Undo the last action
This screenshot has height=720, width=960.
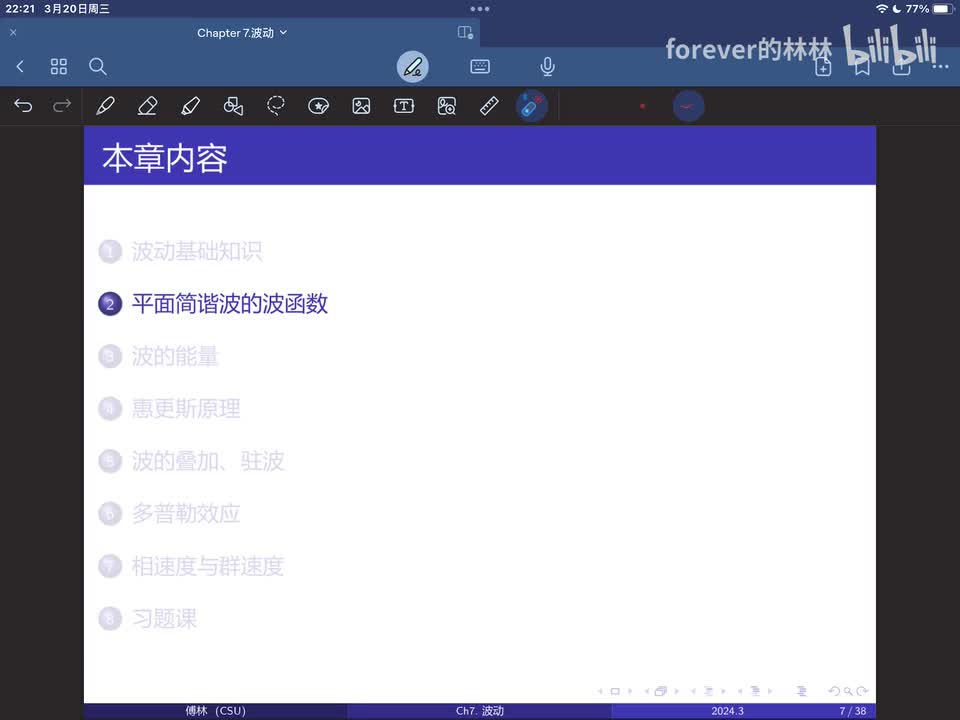pos(23,106)
